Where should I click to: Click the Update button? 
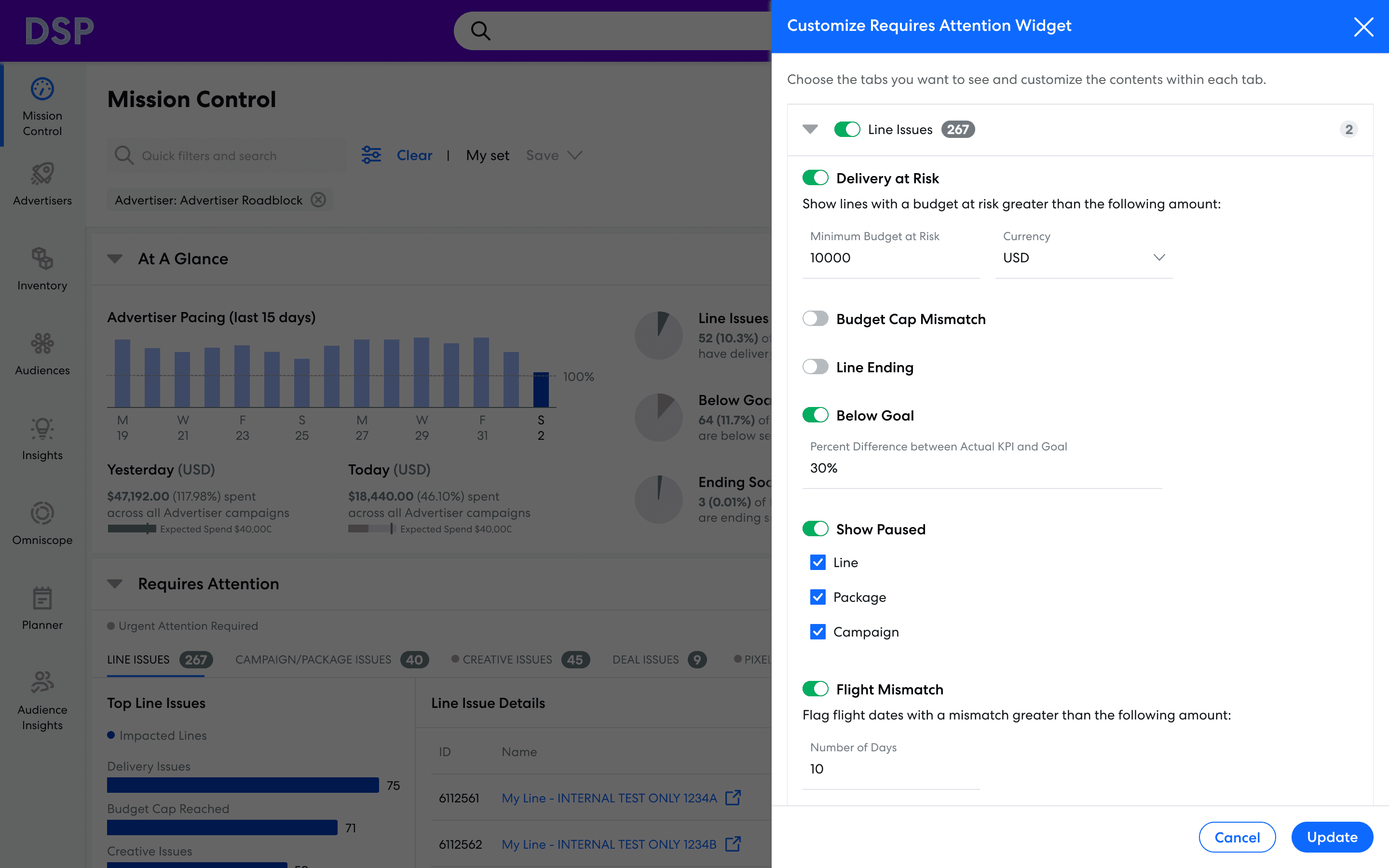pyautogui.click(x=1332, y=837)
